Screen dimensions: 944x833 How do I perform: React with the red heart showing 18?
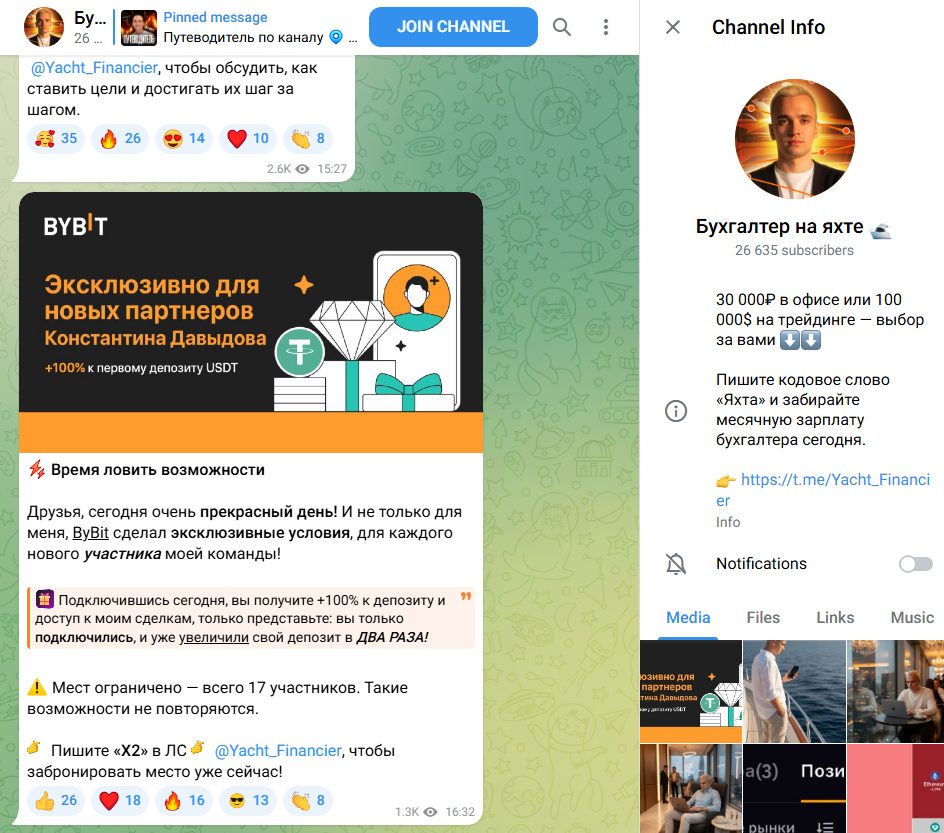tap(120, 800)
